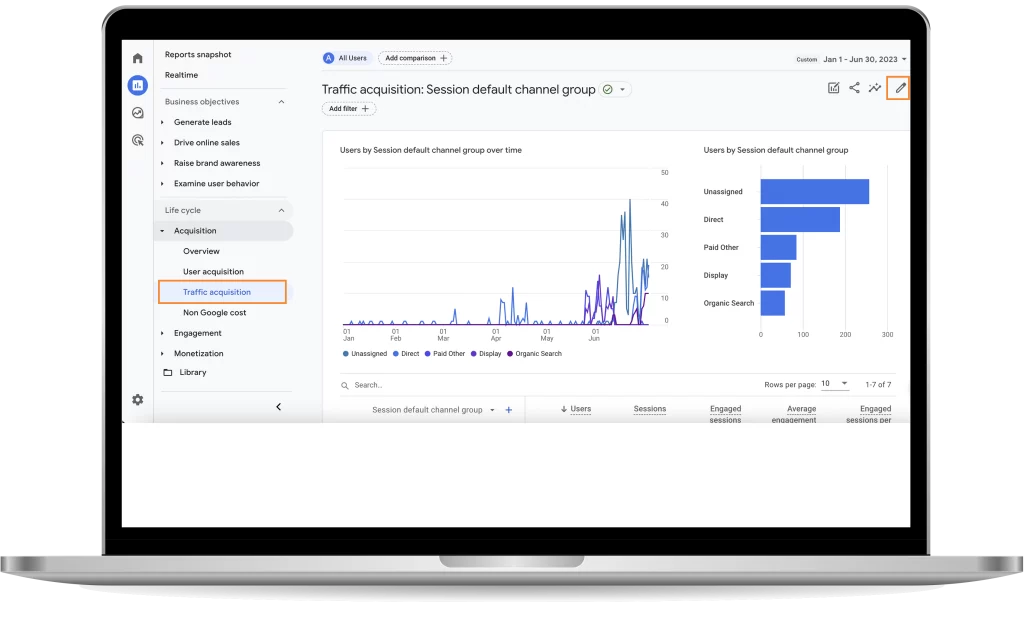Share this report via share icon
This screenshot has width=1024, height=624.
(x=854, y=88)
